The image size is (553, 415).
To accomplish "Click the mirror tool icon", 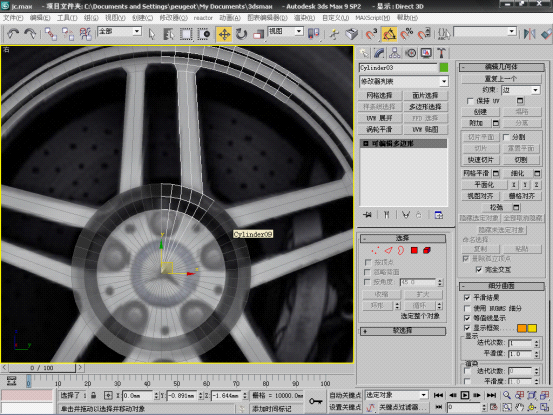I will point(529,34).
